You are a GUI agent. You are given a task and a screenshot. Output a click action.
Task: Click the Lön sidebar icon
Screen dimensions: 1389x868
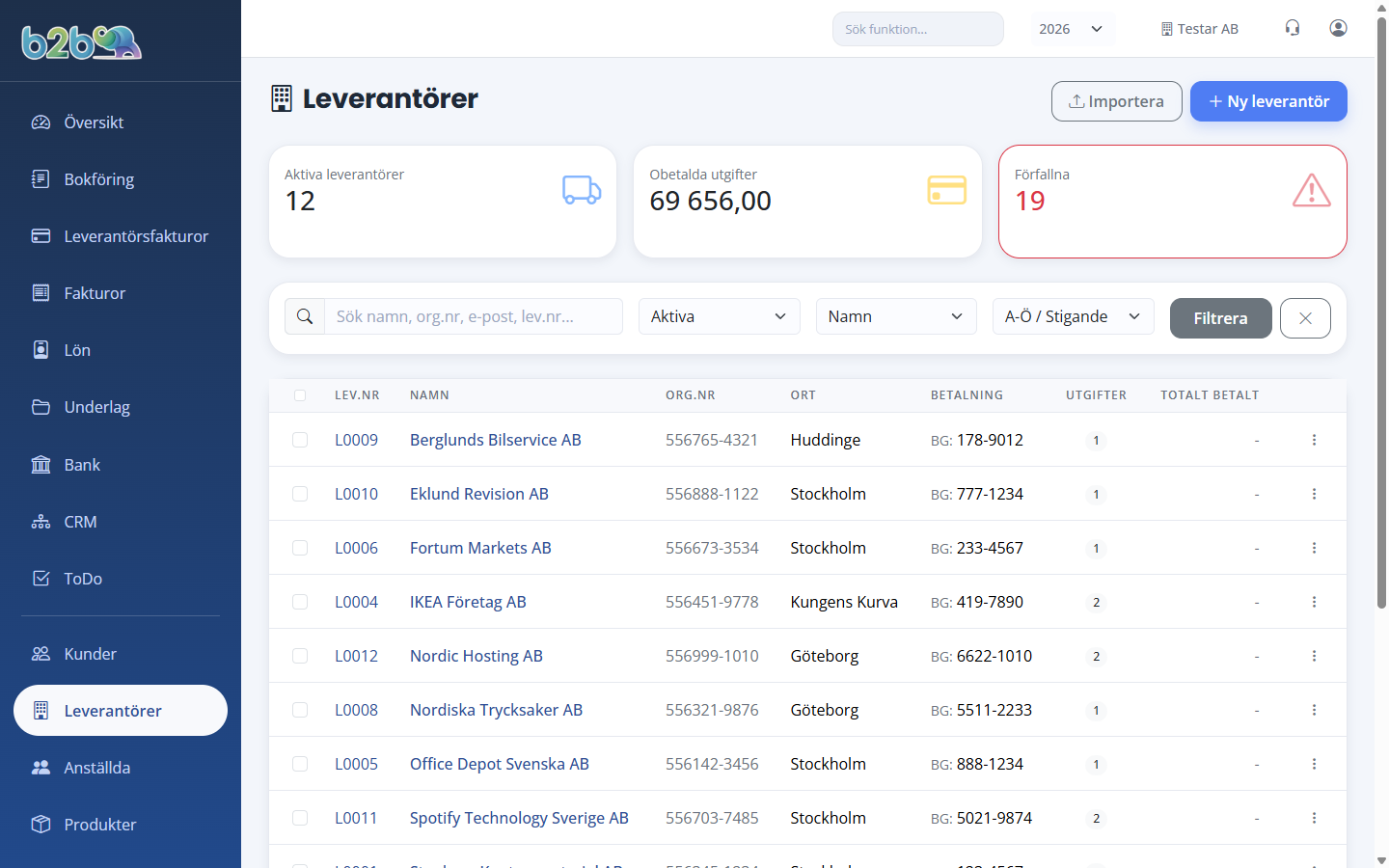pos(41,350)
